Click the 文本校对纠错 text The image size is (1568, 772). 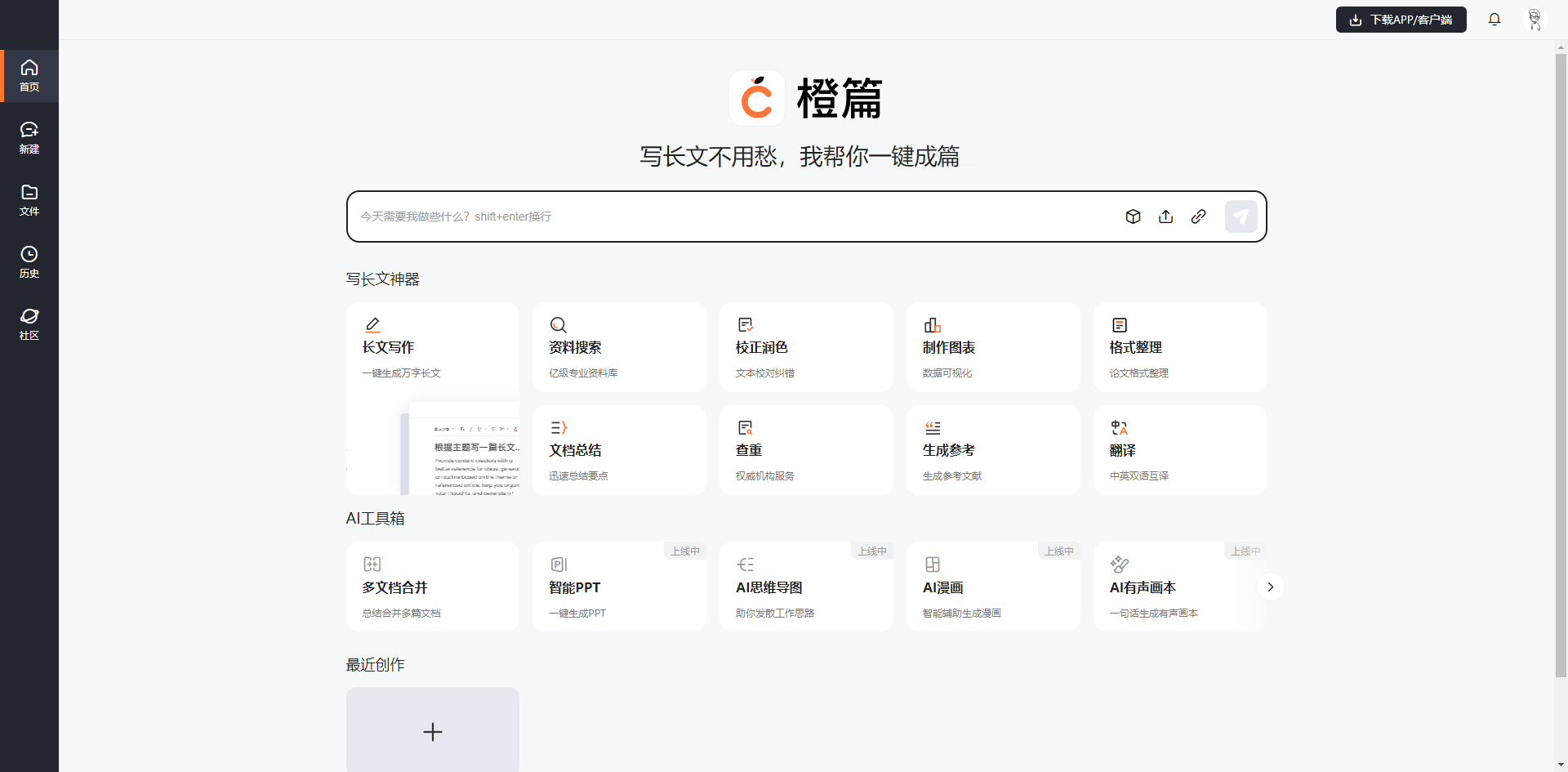765,373
